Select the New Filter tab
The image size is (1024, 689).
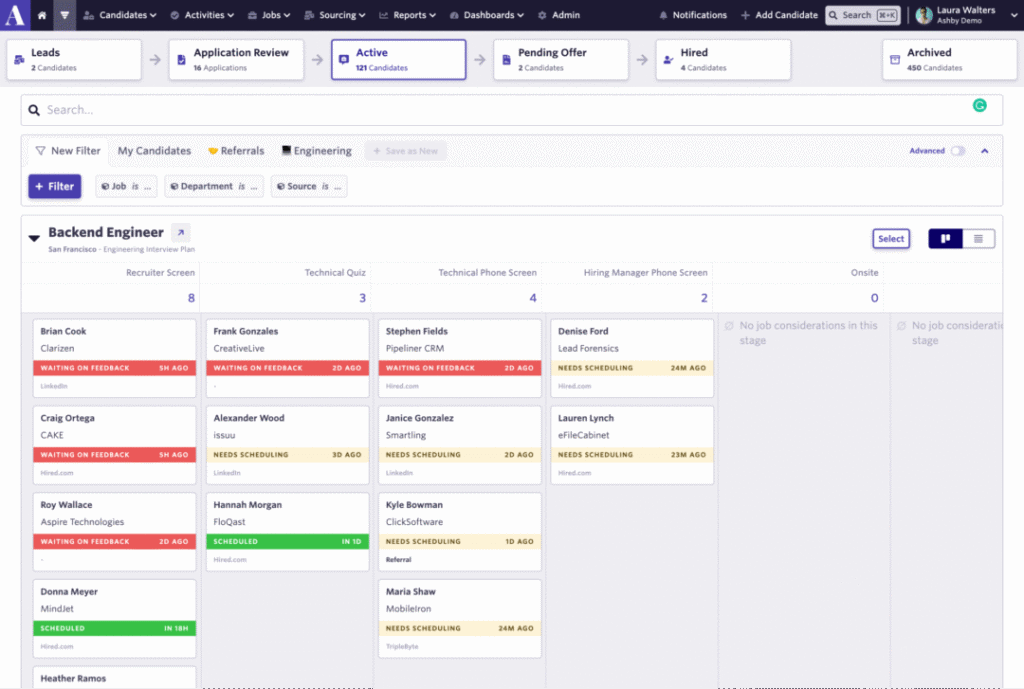tap(69, 151)
